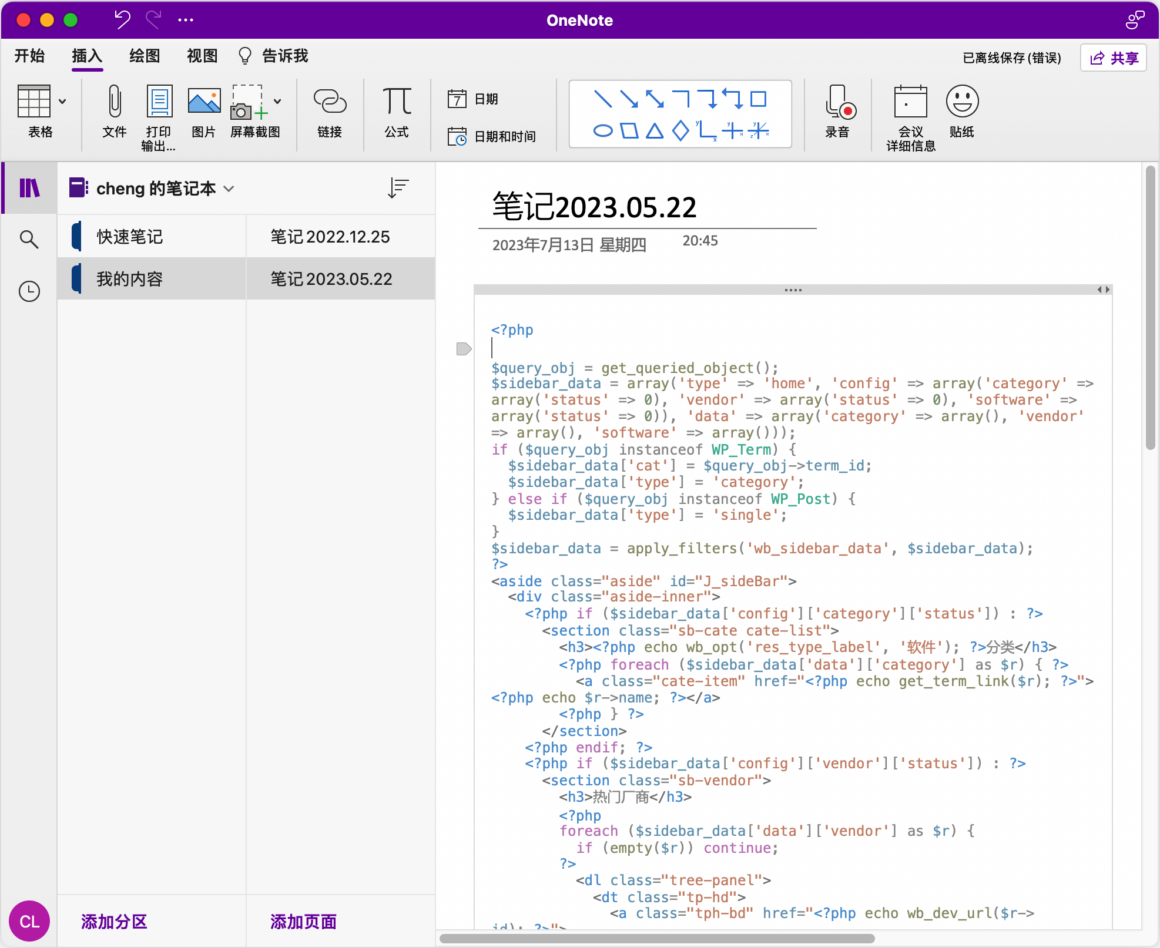Select the XYZ 3D axes shape

pos(758,131)
